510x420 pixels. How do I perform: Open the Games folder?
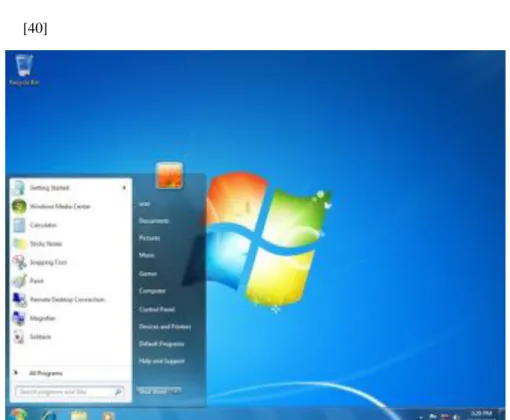click(148, 274)
